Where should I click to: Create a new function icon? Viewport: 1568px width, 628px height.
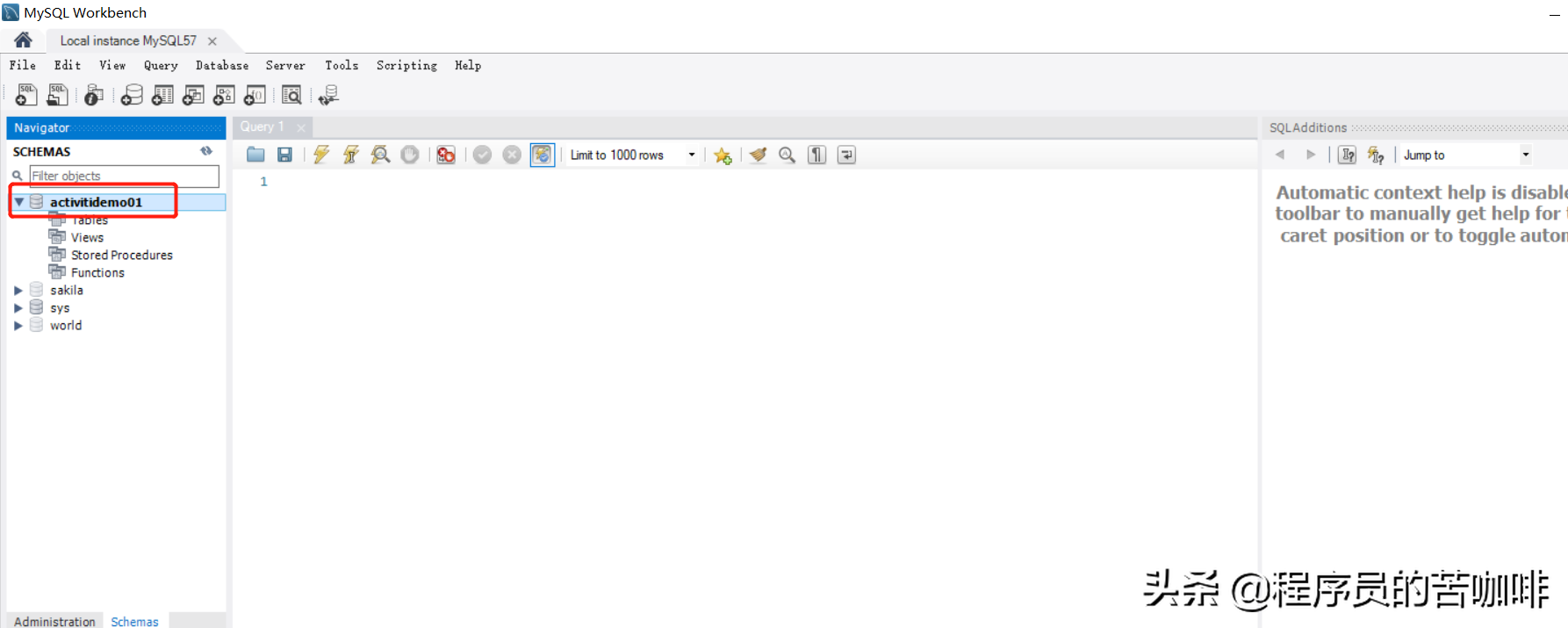(x=255, y=95)
